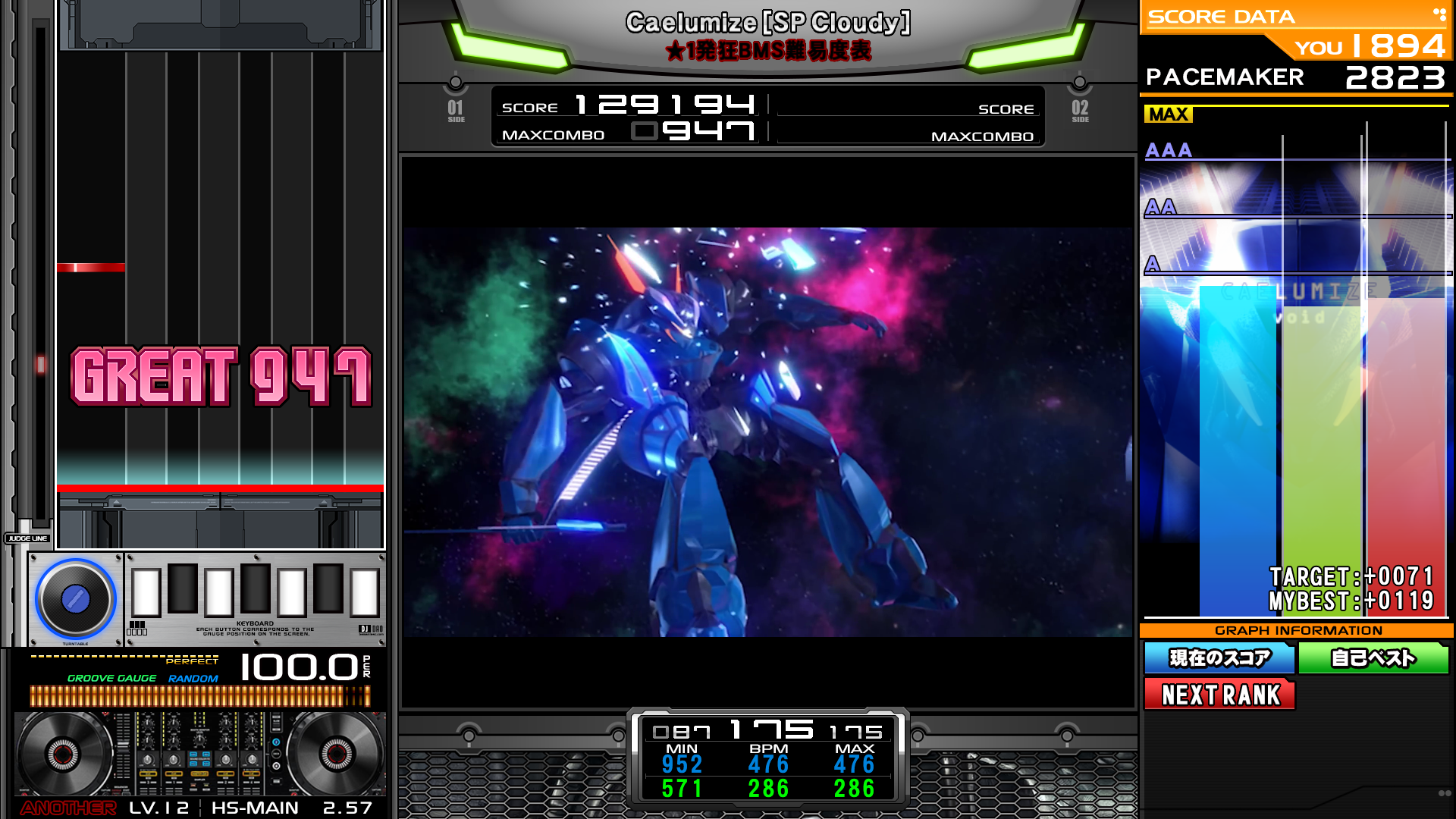Screen dimensions: 1456x819
Task: Open the ANOTHER difficulty selector
Action: click(68, 808)
